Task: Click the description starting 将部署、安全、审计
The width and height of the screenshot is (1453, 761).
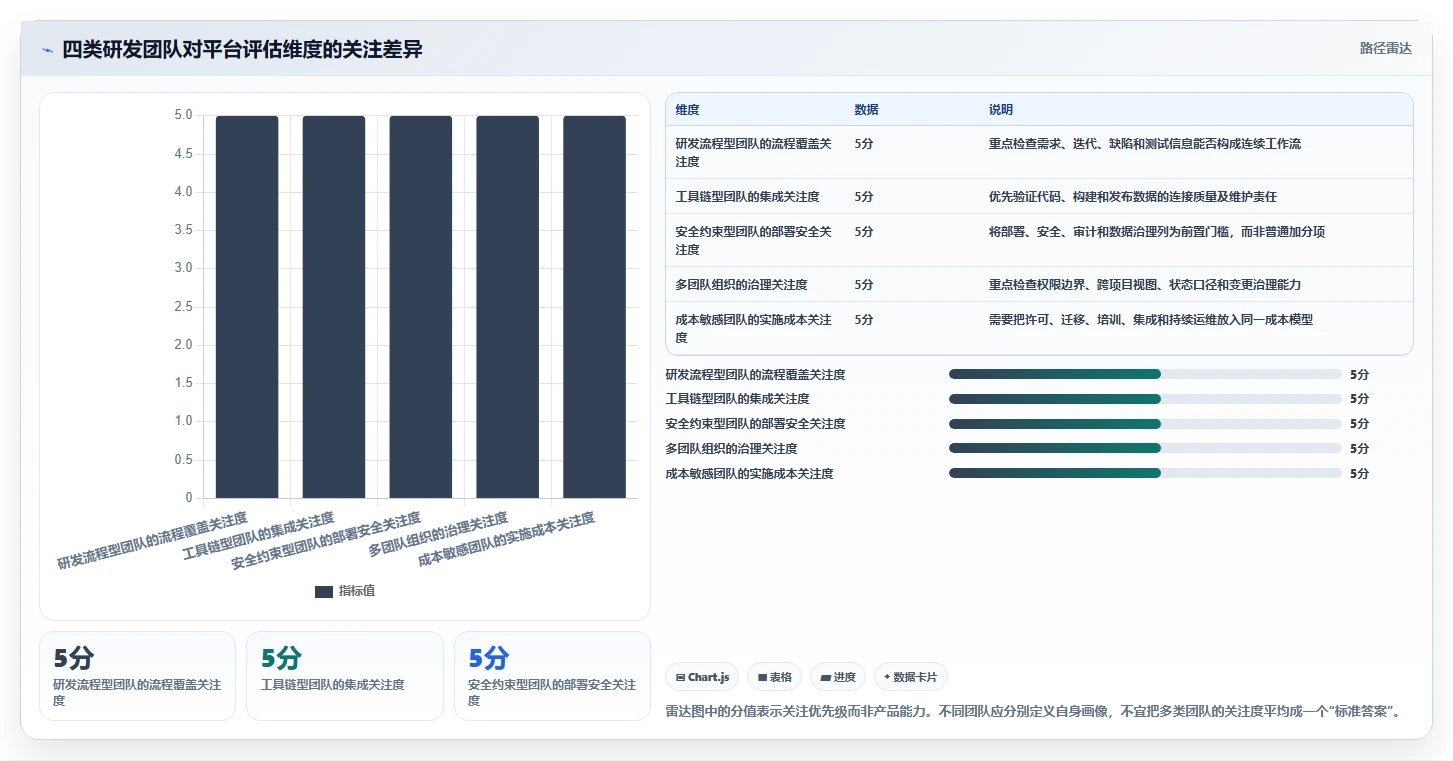Action: tap(1157, 232)
